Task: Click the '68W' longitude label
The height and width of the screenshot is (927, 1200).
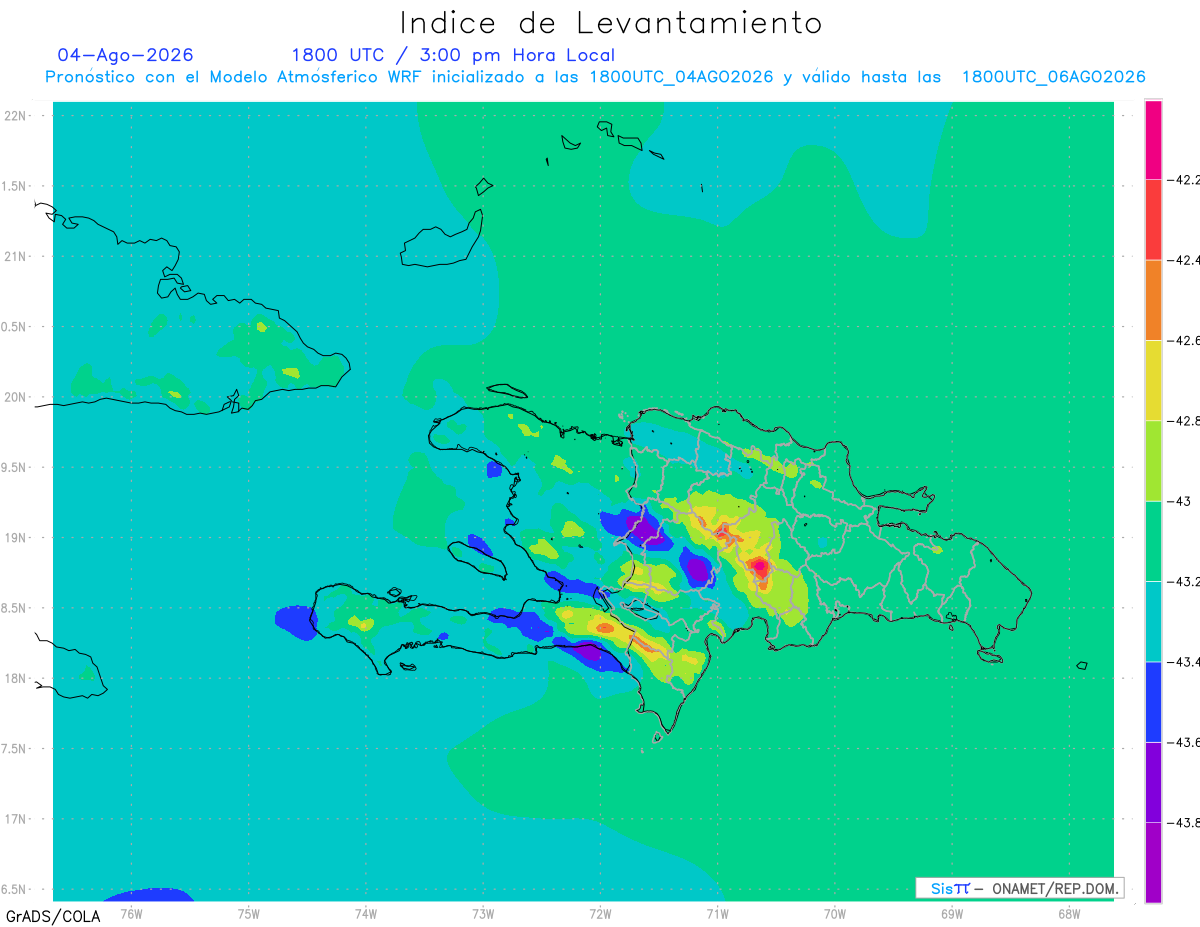Action: click(x=1068, y=913)
